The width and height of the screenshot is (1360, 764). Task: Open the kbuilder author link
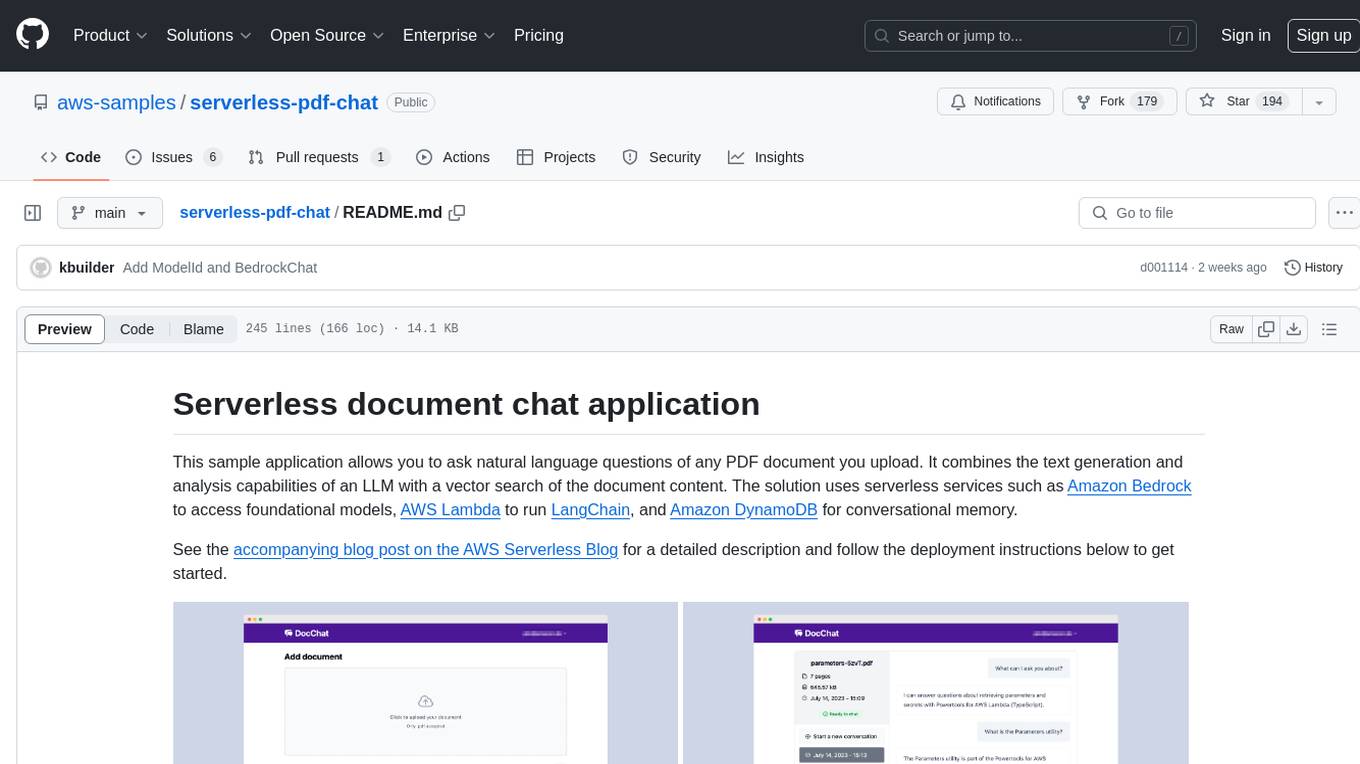tap(87, 267)
